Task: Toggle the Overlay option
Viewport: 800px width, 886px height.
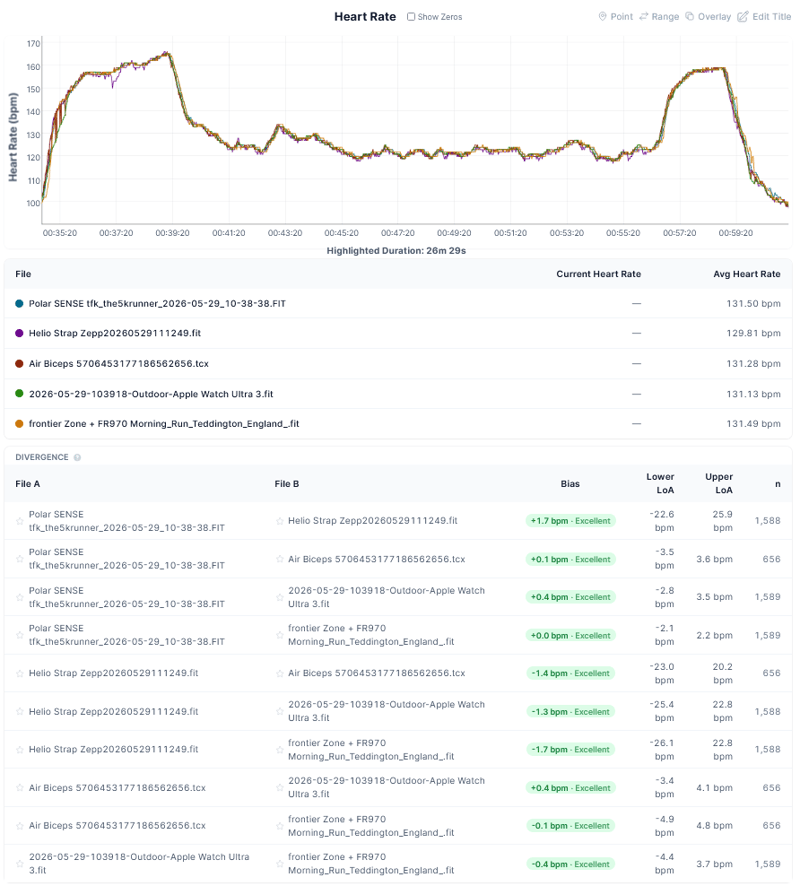Action: point(708,17)
